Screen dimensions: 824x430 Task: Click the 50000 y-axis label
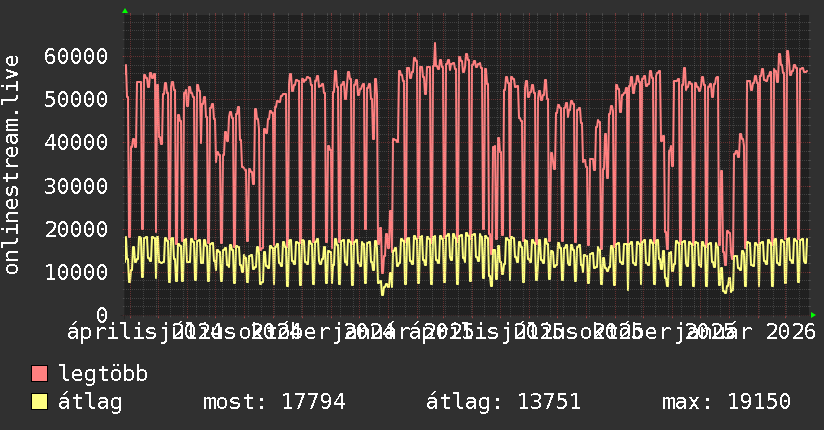[76, 99]
